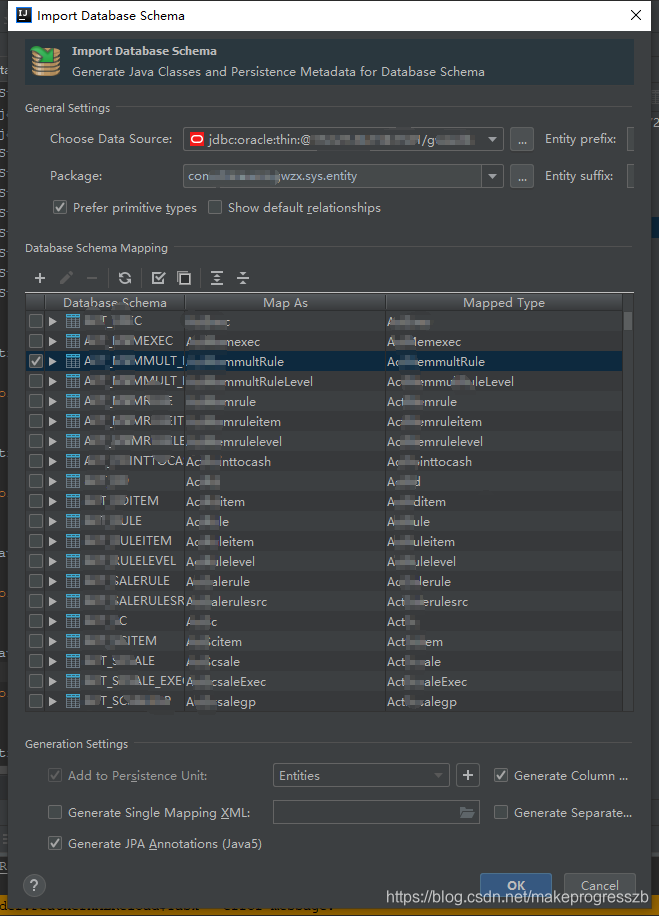Expand the inttocash table row
659x916 pixels.
pyautogui.click(x=53, y=461)
